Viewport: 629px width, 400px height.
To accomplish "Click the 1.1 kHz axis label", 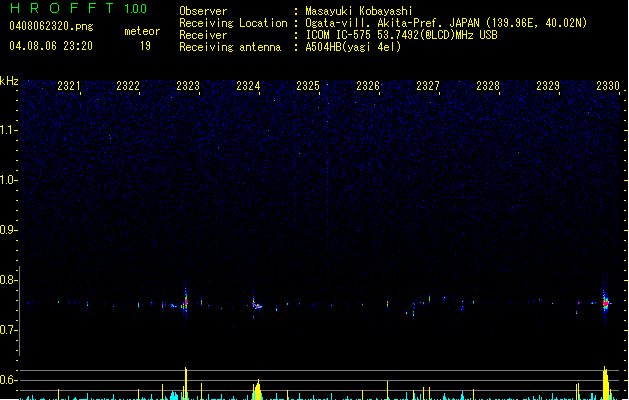I will click(x=8, y=130).
